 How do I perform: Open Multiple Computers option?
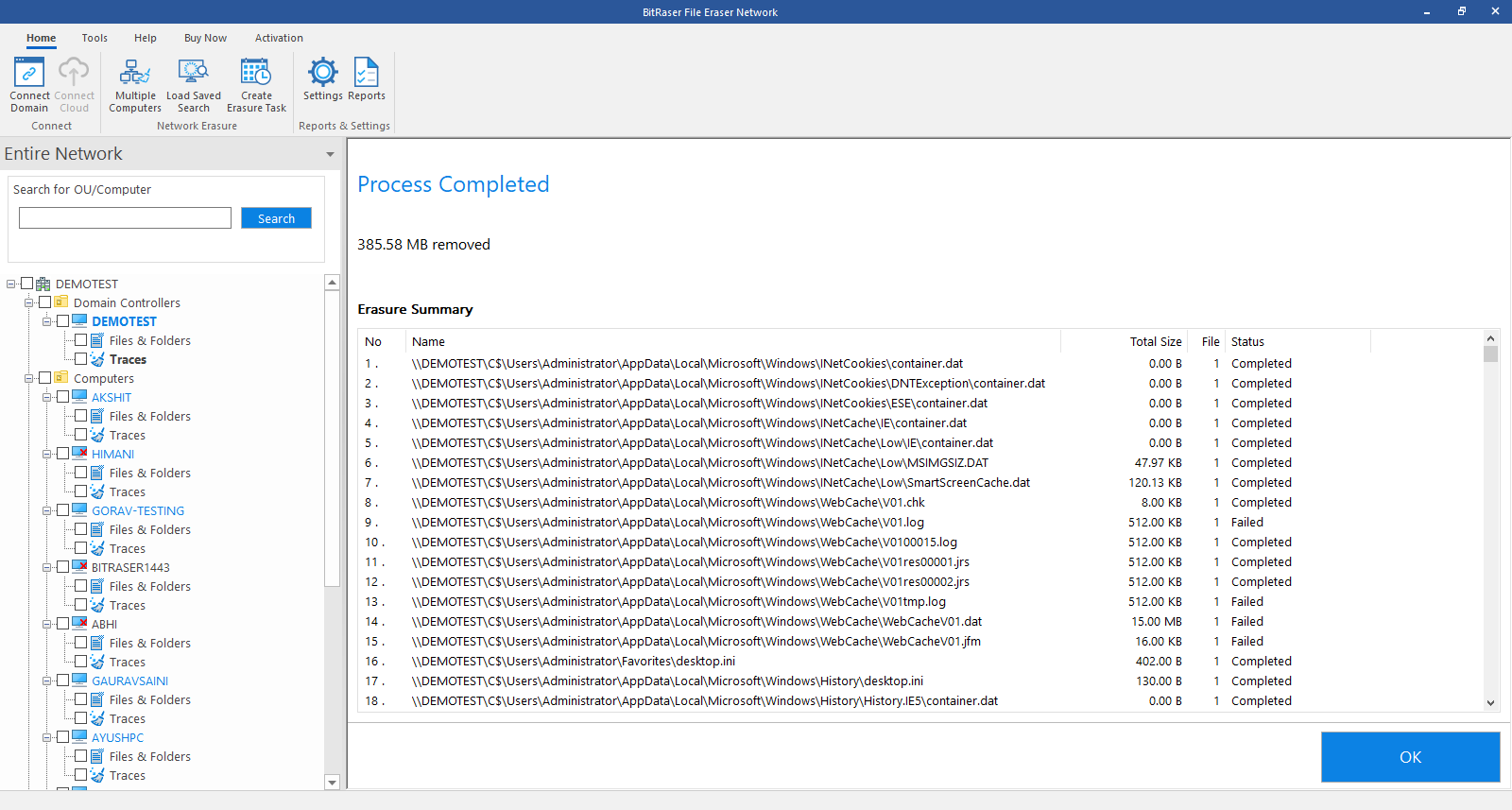(x=135, y=84)
